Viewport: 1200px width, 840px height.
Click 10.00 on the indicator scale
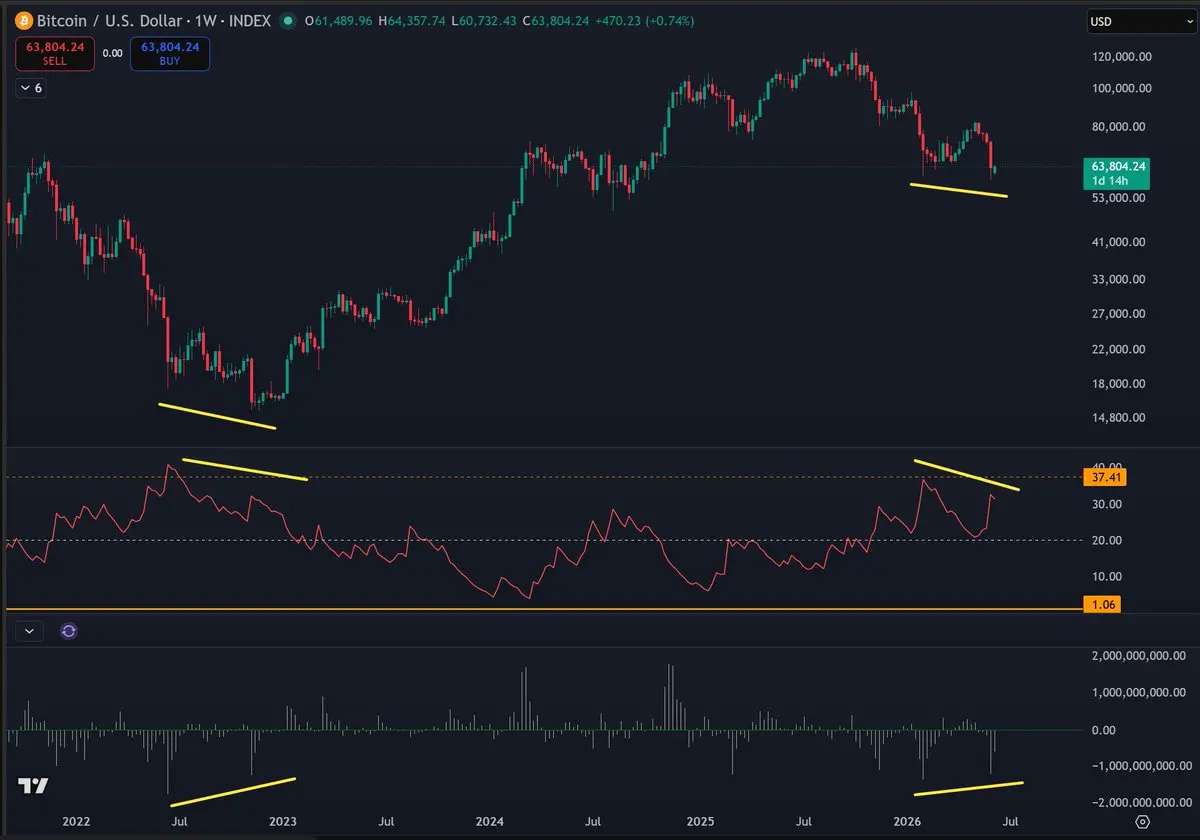[x=1107, y=577]
